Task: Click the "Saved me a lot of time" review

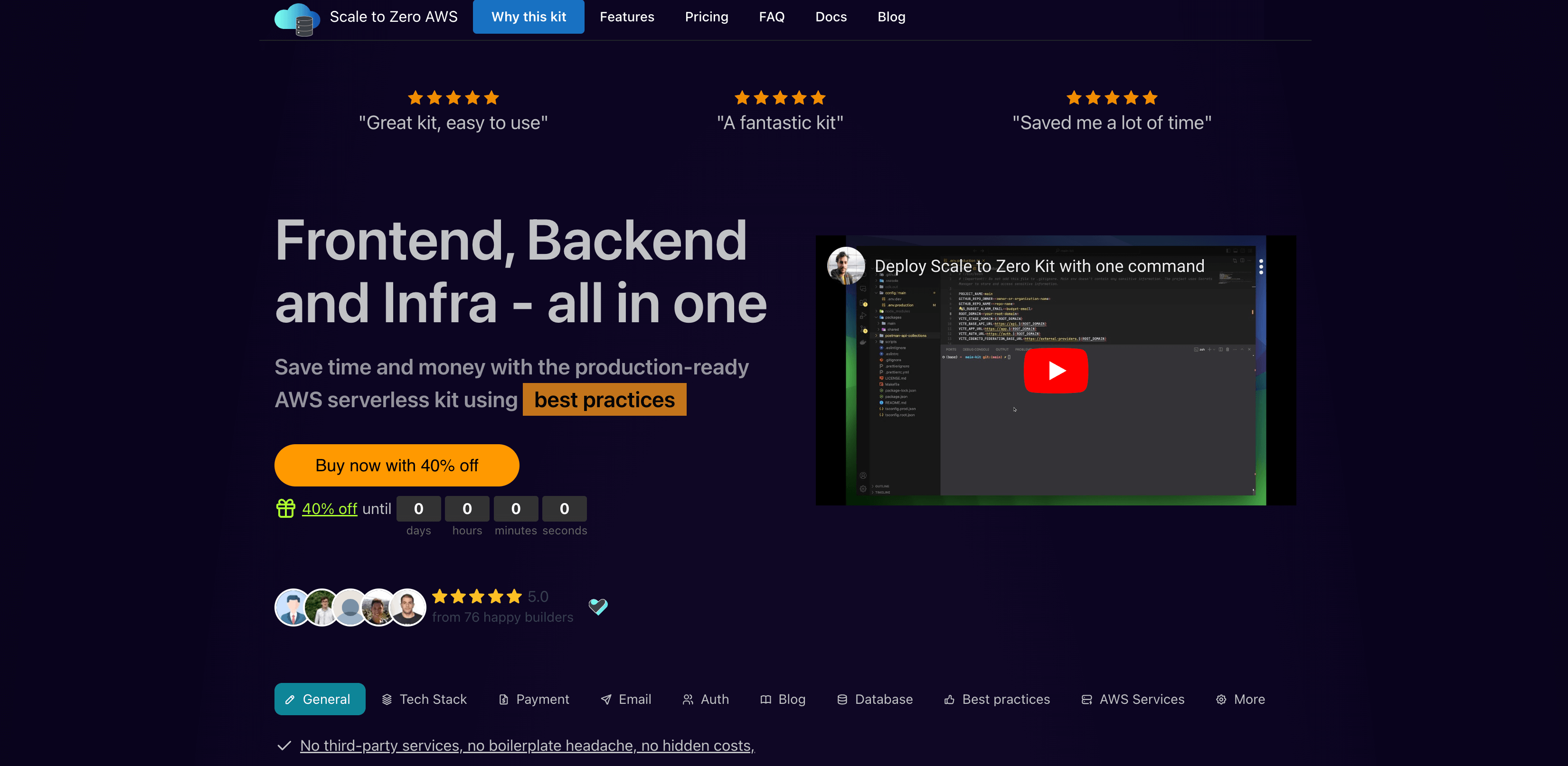Action: (x=1112, y=123)
